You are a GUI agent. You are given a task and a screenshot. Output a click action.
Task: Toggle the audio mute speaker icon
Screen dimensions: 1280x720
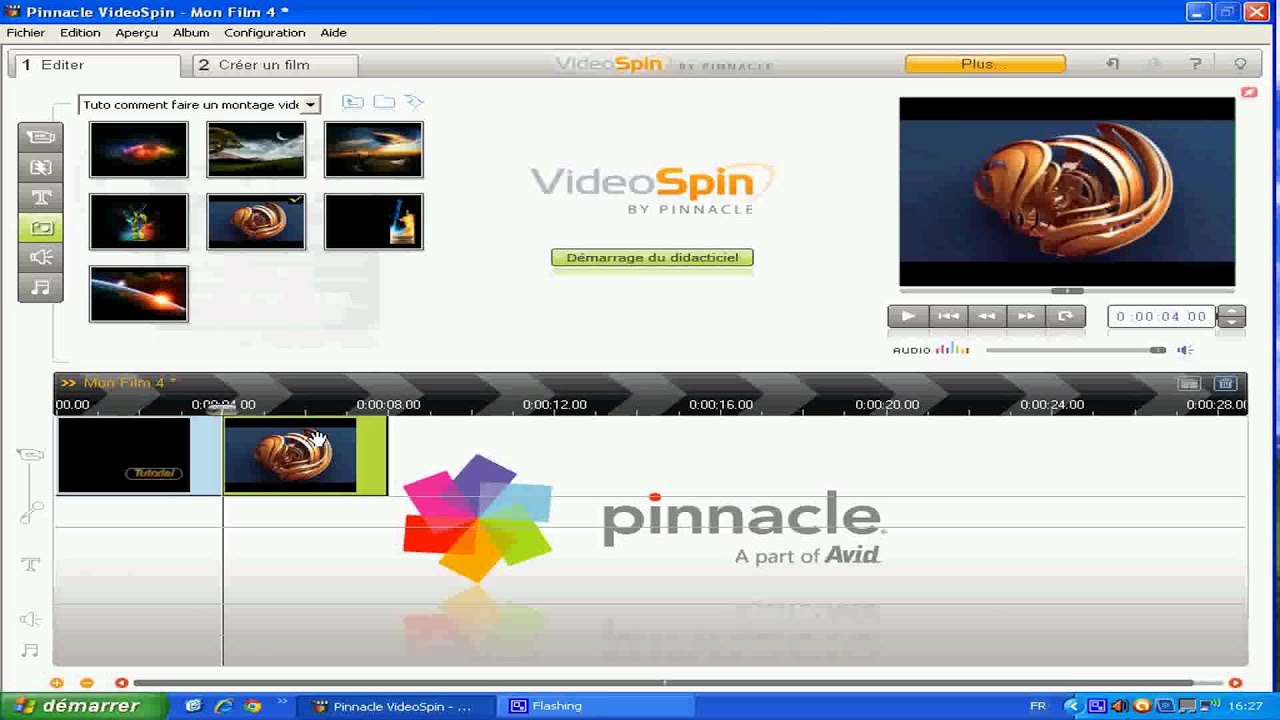click(x=1185, y=350)
